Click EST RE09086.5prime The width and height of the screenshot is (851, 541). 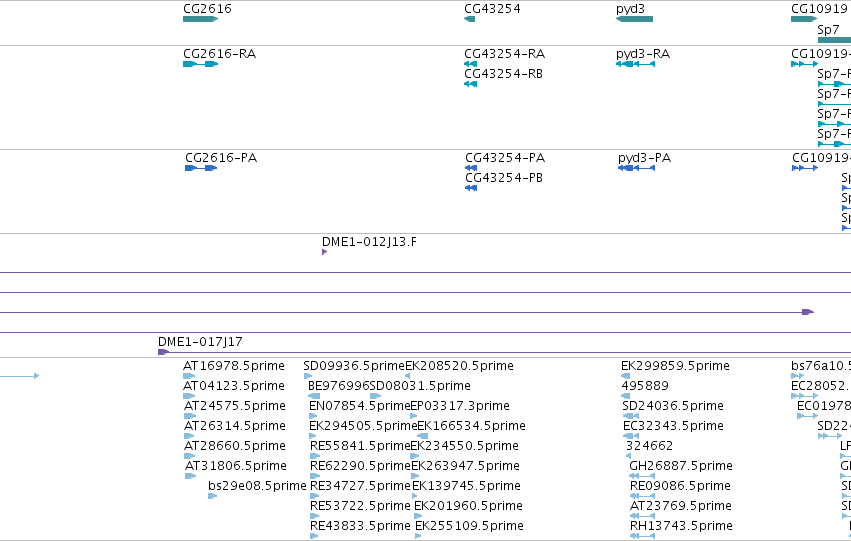point(680,486)
